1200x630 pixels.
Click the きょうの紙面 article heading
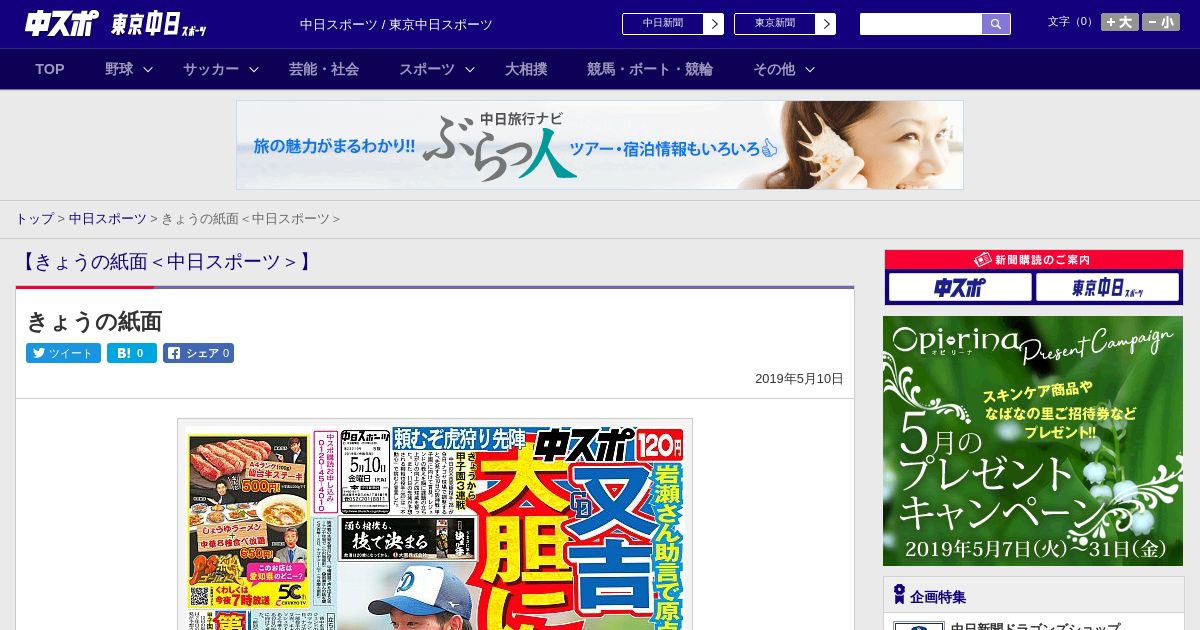point(94,321)
